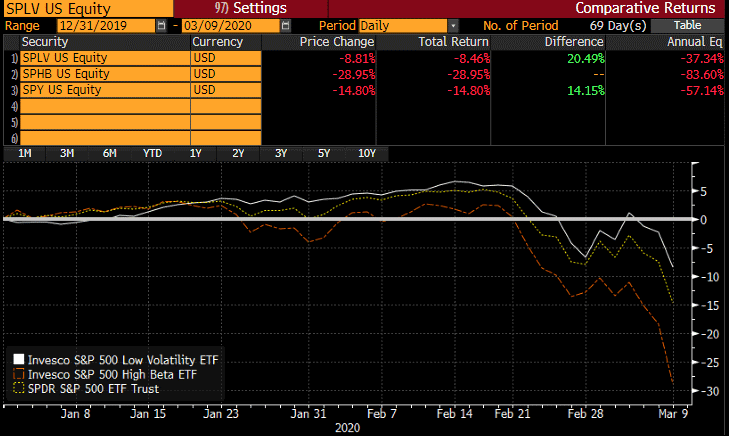Click the Mar 9 x-axis label
Screen dimensions: 729x436
673,413
